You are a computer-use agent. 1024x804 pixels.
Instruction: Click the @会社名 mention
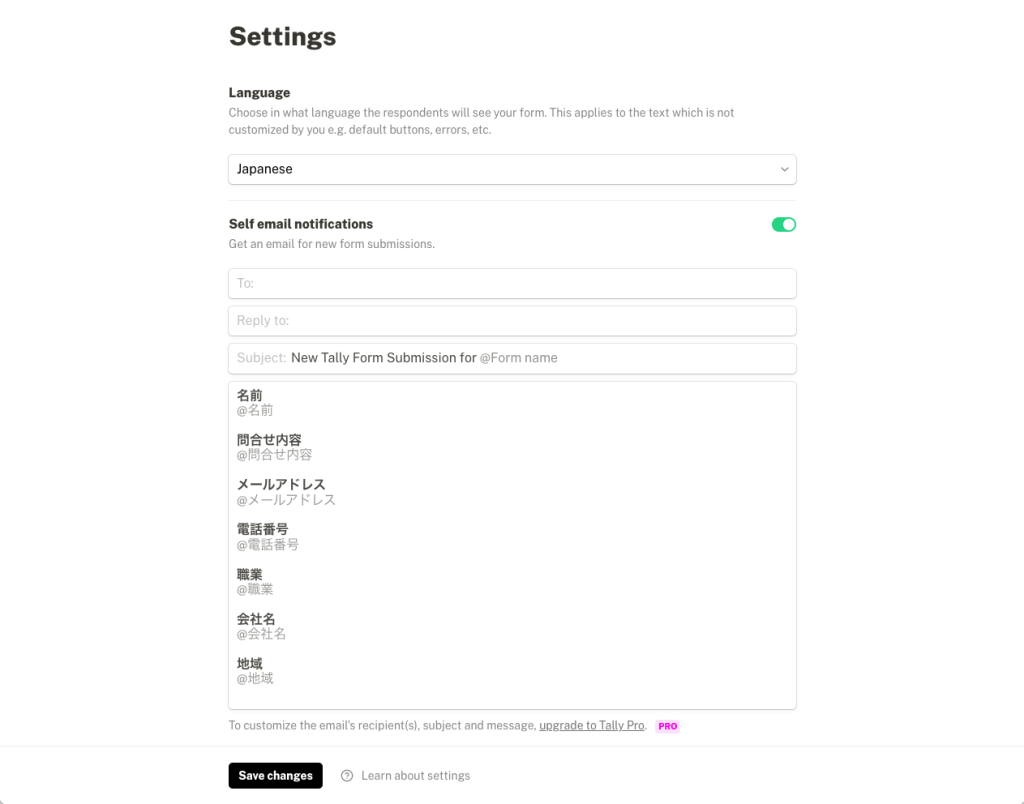[261, 634]
